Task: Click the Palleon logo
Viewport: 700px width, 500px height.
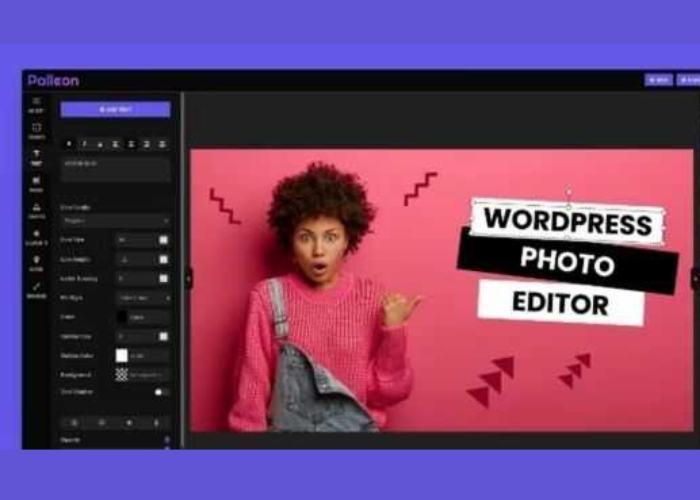Action: point(54,81)
